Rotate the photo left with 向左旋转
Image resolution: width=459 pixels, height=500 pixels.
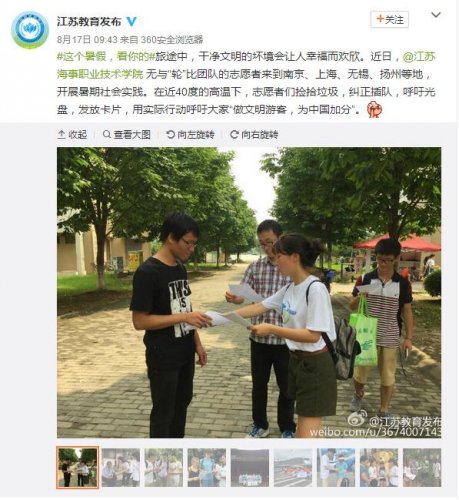coord(190,135)
